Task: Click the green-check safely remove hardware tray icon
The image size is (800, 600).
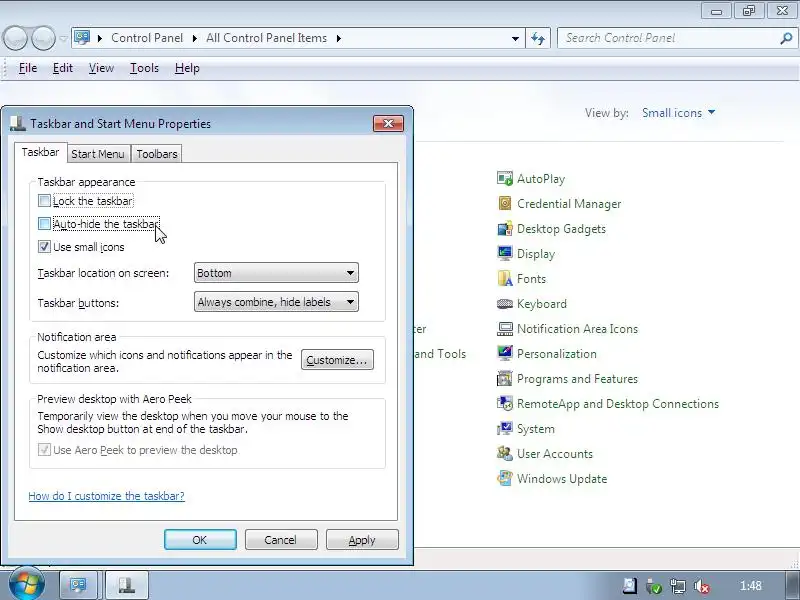Action: pyautogui.click(x=654, y=586)
